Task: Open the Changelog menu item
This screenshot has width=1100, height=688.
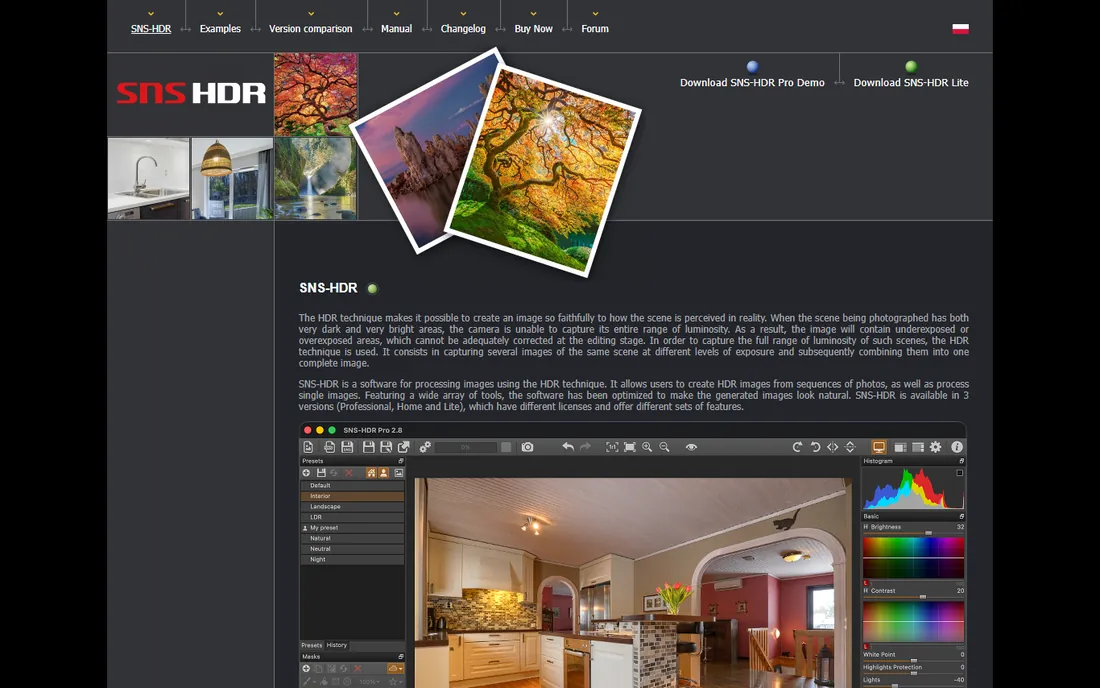Action: click(463, 29)
